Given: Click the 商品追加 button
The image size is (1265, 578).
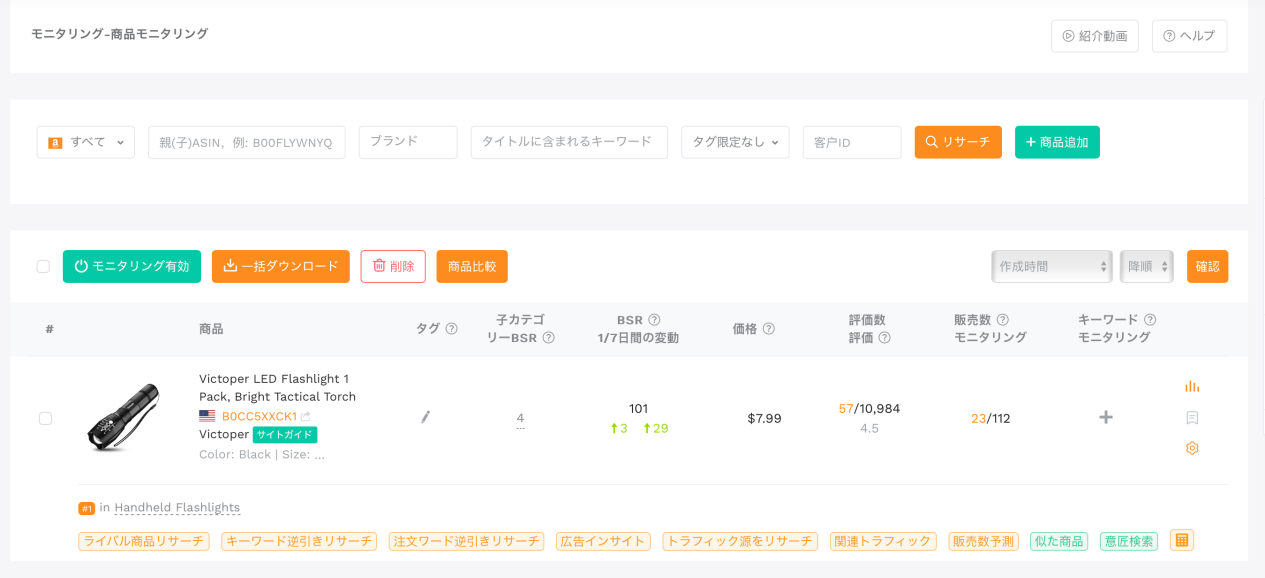Looking at the screenshot, I should point(1057,142).
